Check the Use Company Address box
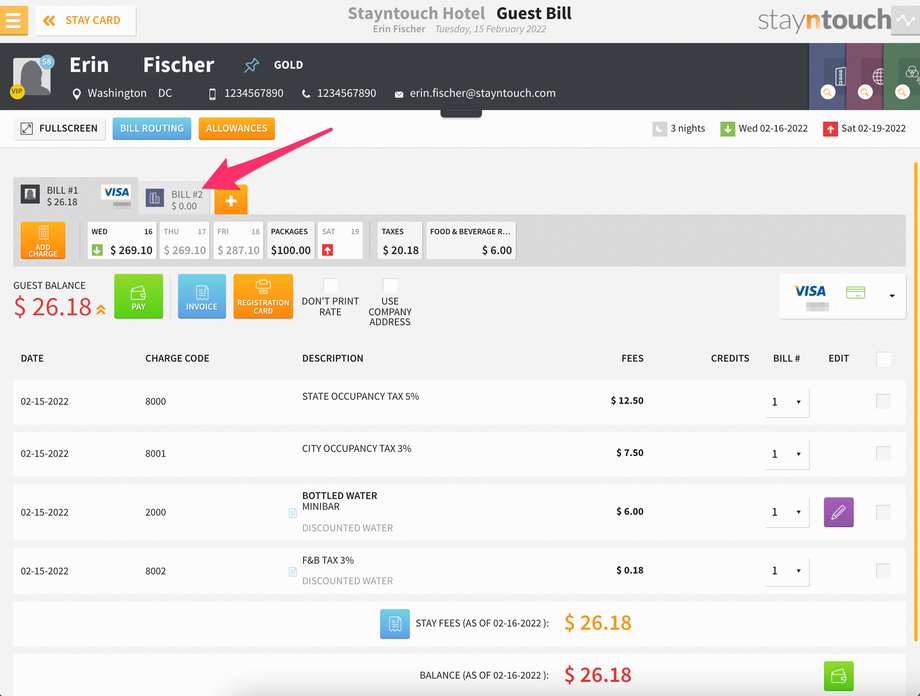 tap(390, 286)
